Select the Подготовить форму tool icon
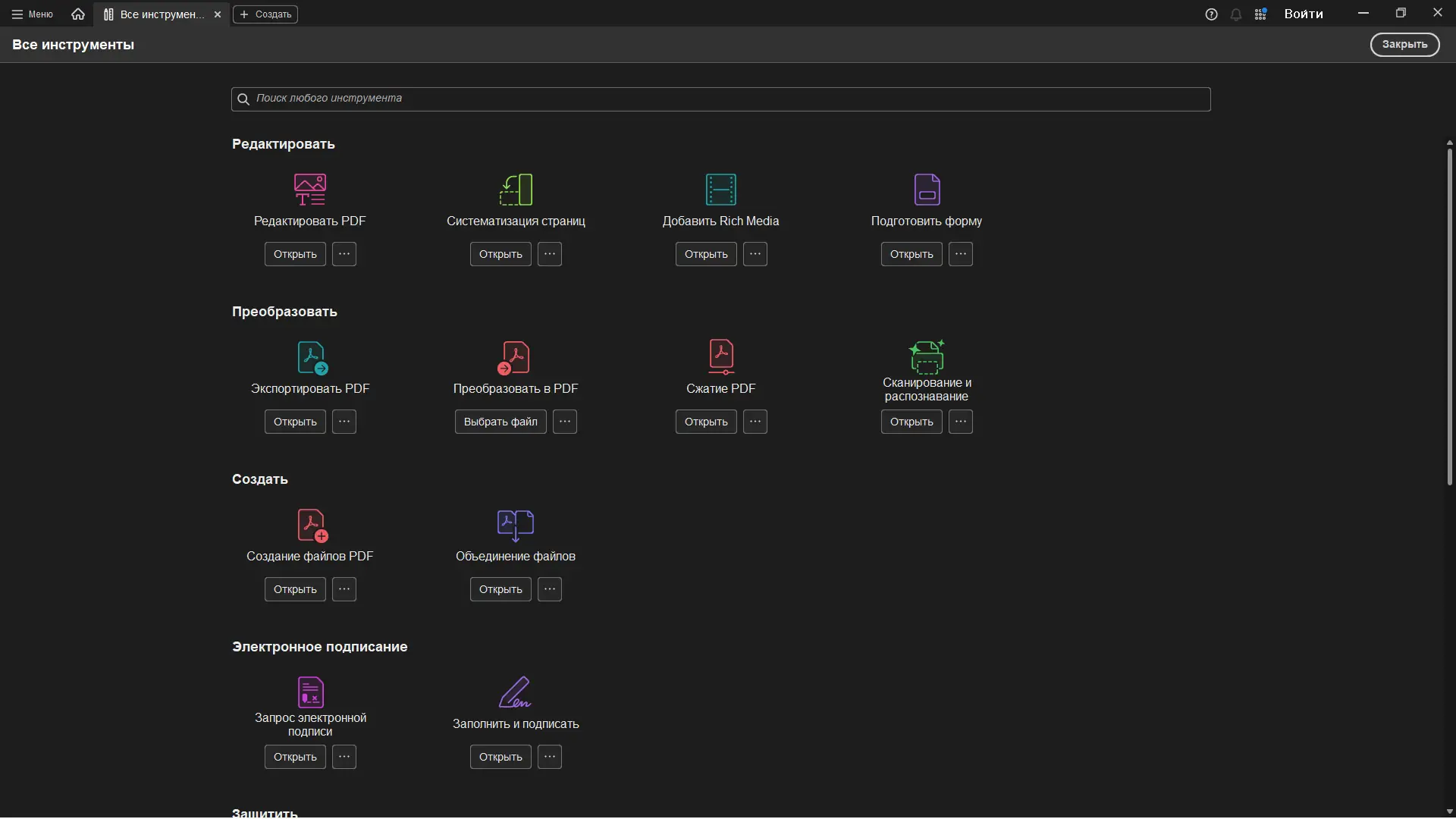The image size is (1456, 819). click(x=927, y=190)
